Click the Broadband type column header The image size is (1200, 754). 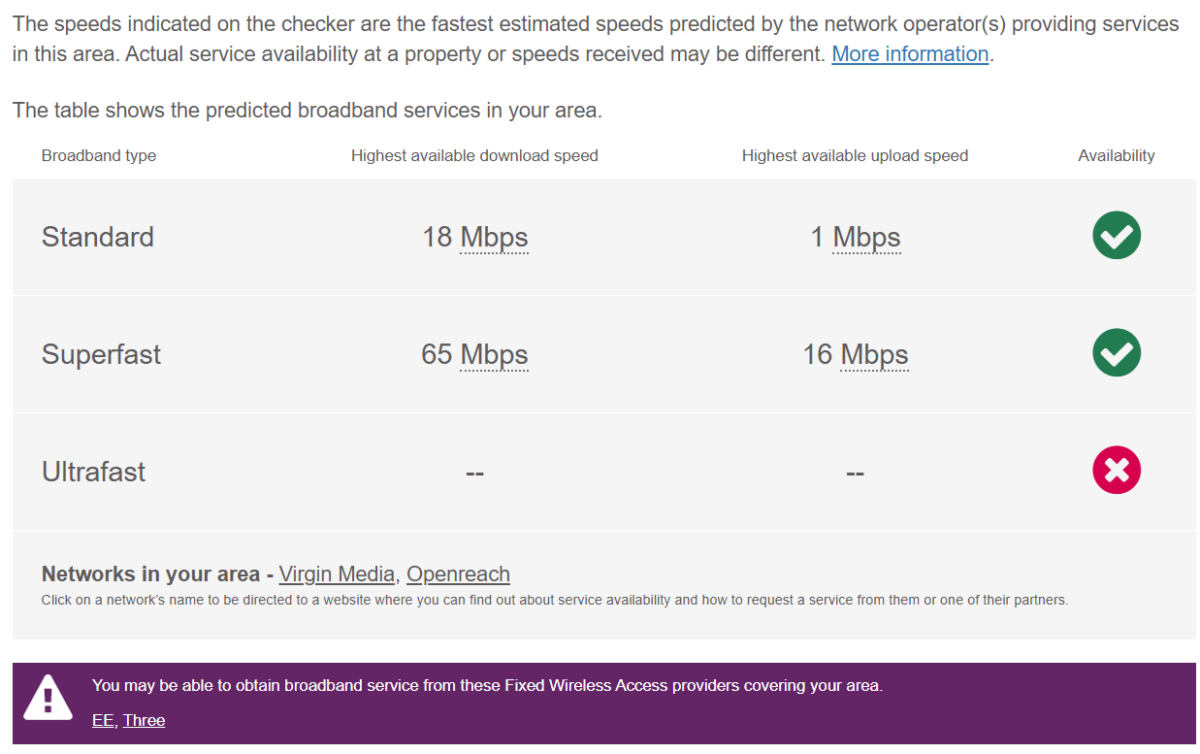point(99,156)
